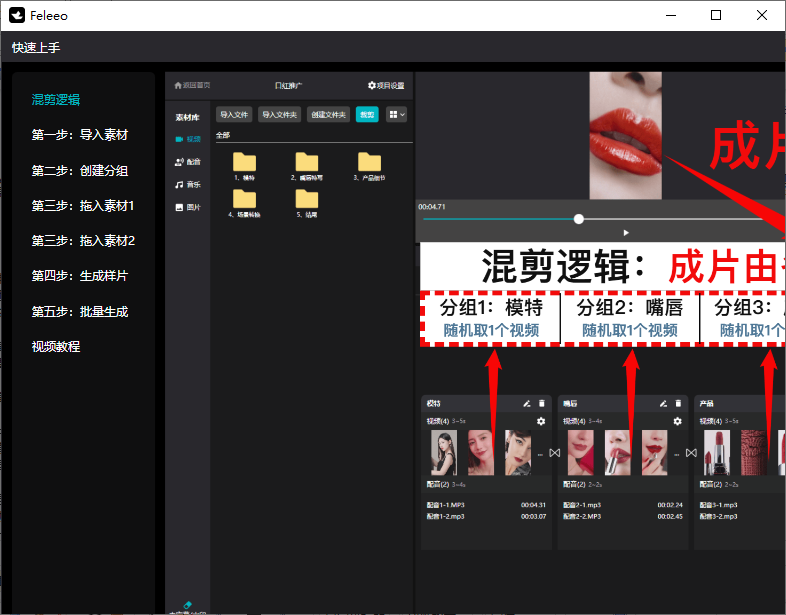Click the 返回首页 home icon
This screenshot has height=615, width=786.
tap(179, 86)
